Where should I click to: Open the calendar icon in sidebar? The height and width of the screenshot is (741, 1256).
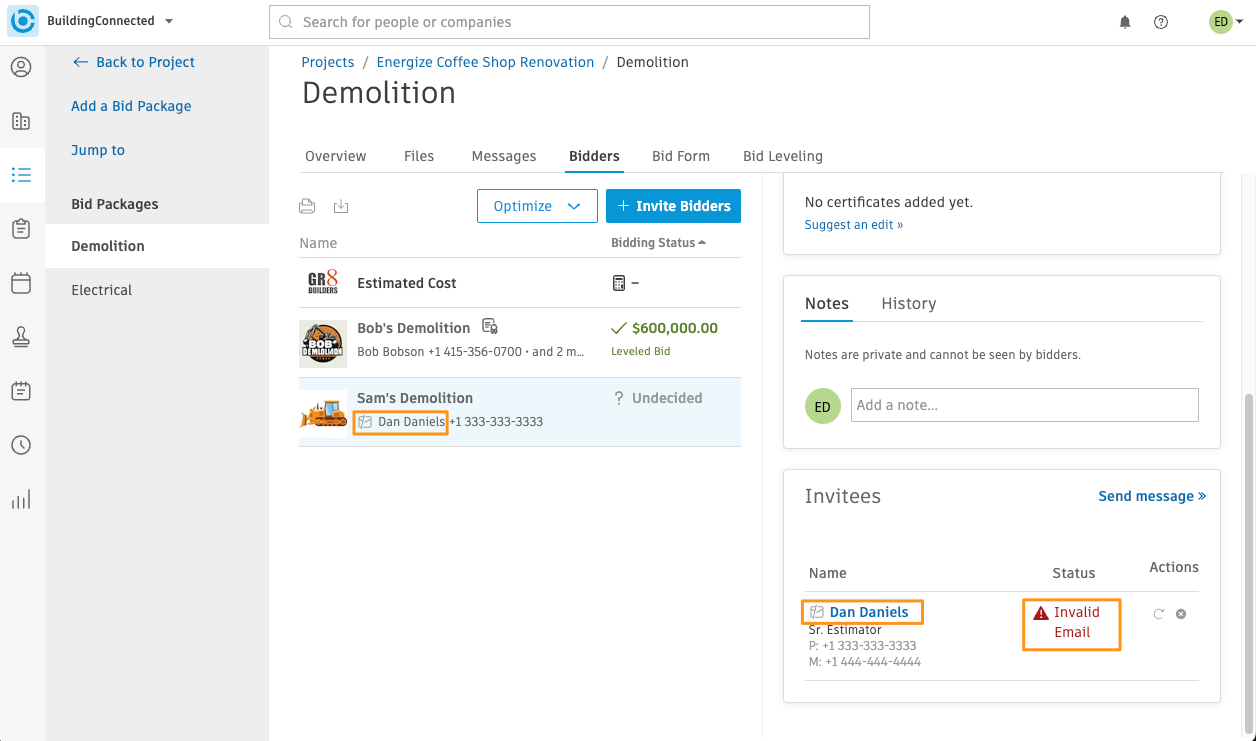coord(21,283)
